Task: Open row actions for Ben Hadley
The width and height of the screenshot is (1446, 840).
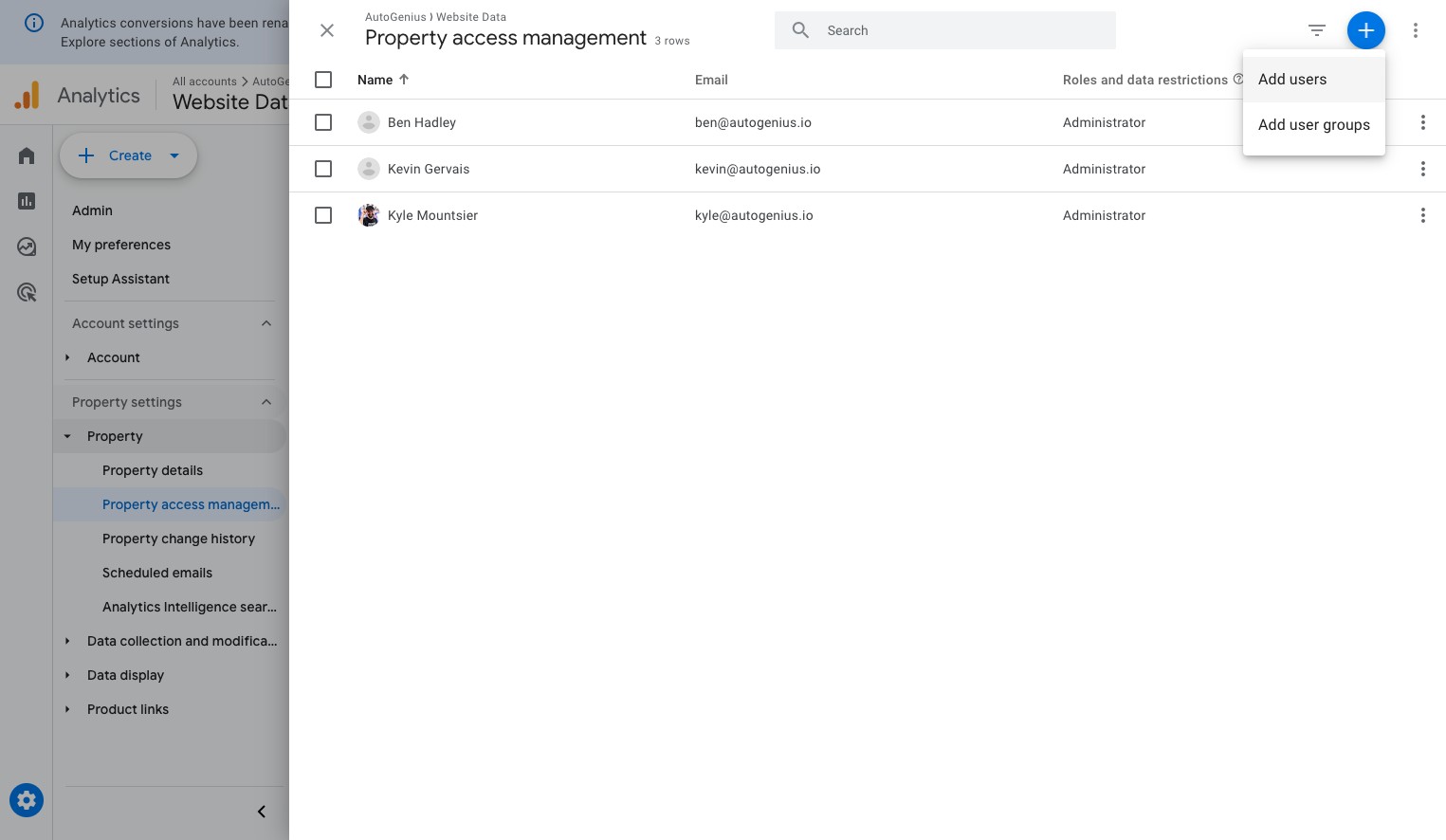Action: coord(1423,122)
